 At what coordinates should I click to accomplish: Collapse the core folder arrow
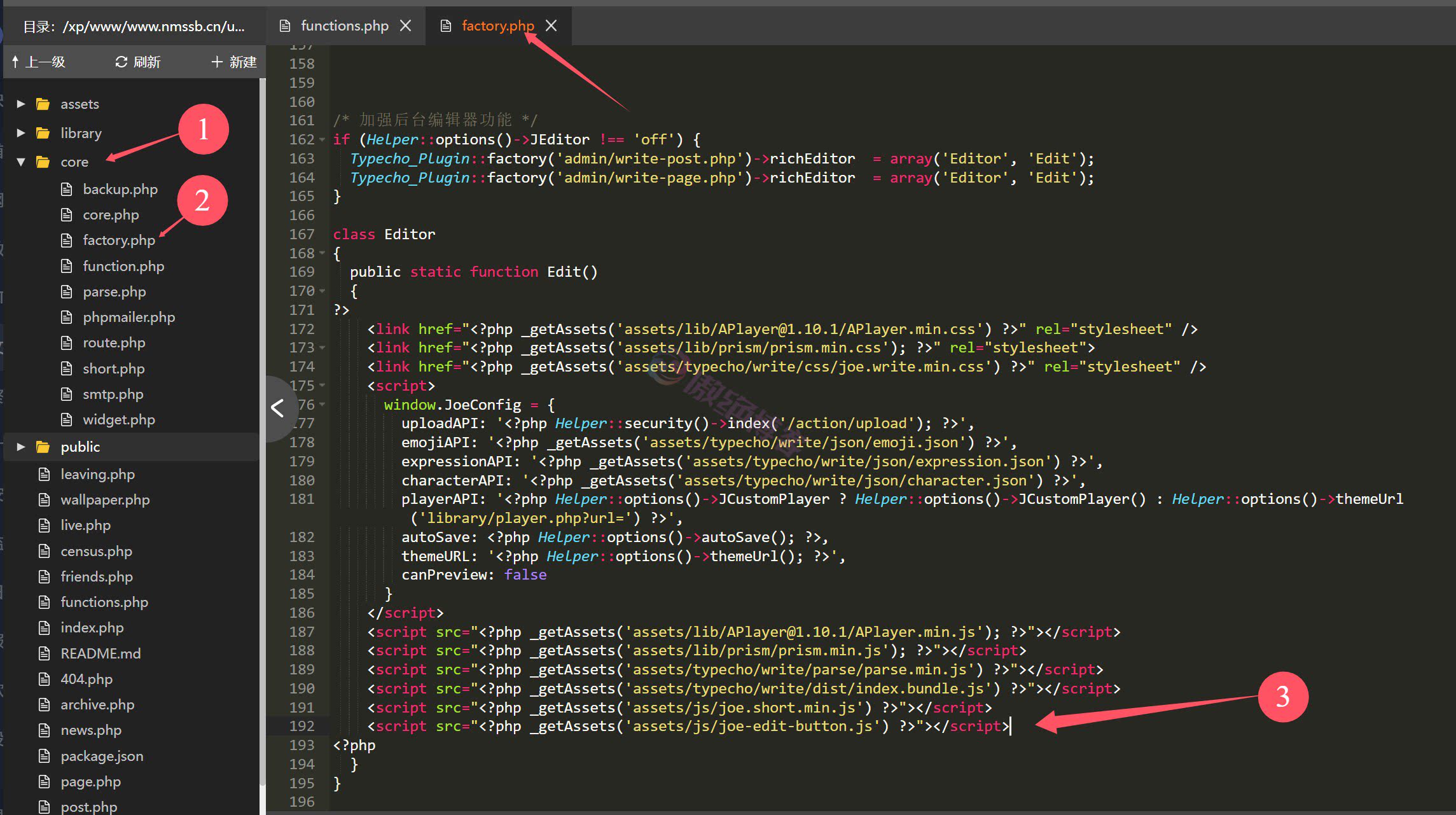(21, 162)
